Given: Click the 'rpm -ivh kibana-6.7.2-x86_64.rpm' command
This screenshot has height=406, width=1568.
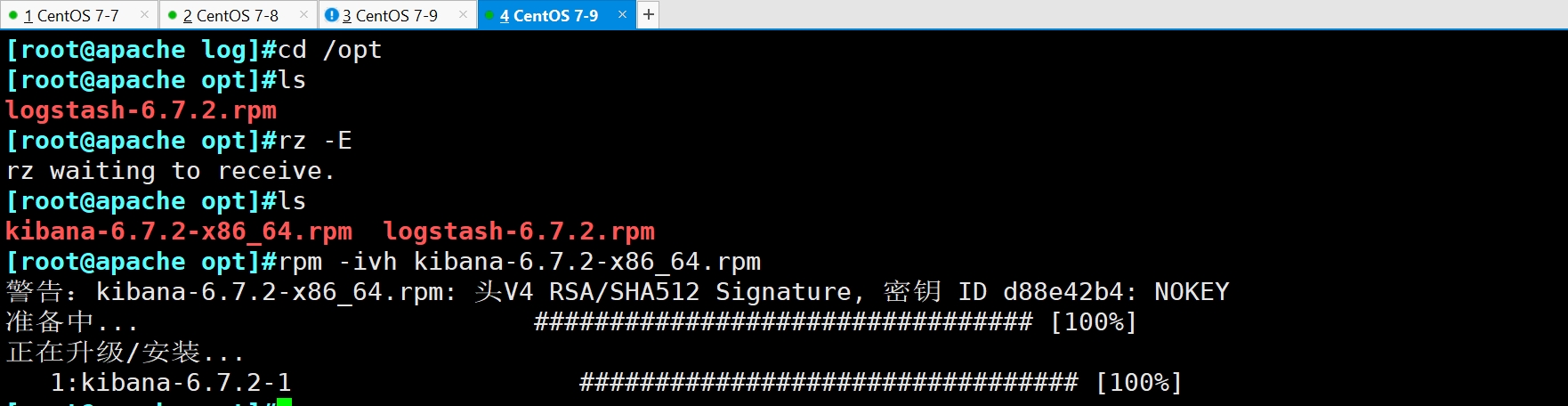Looking at the screenshot, I should [520, 262].
